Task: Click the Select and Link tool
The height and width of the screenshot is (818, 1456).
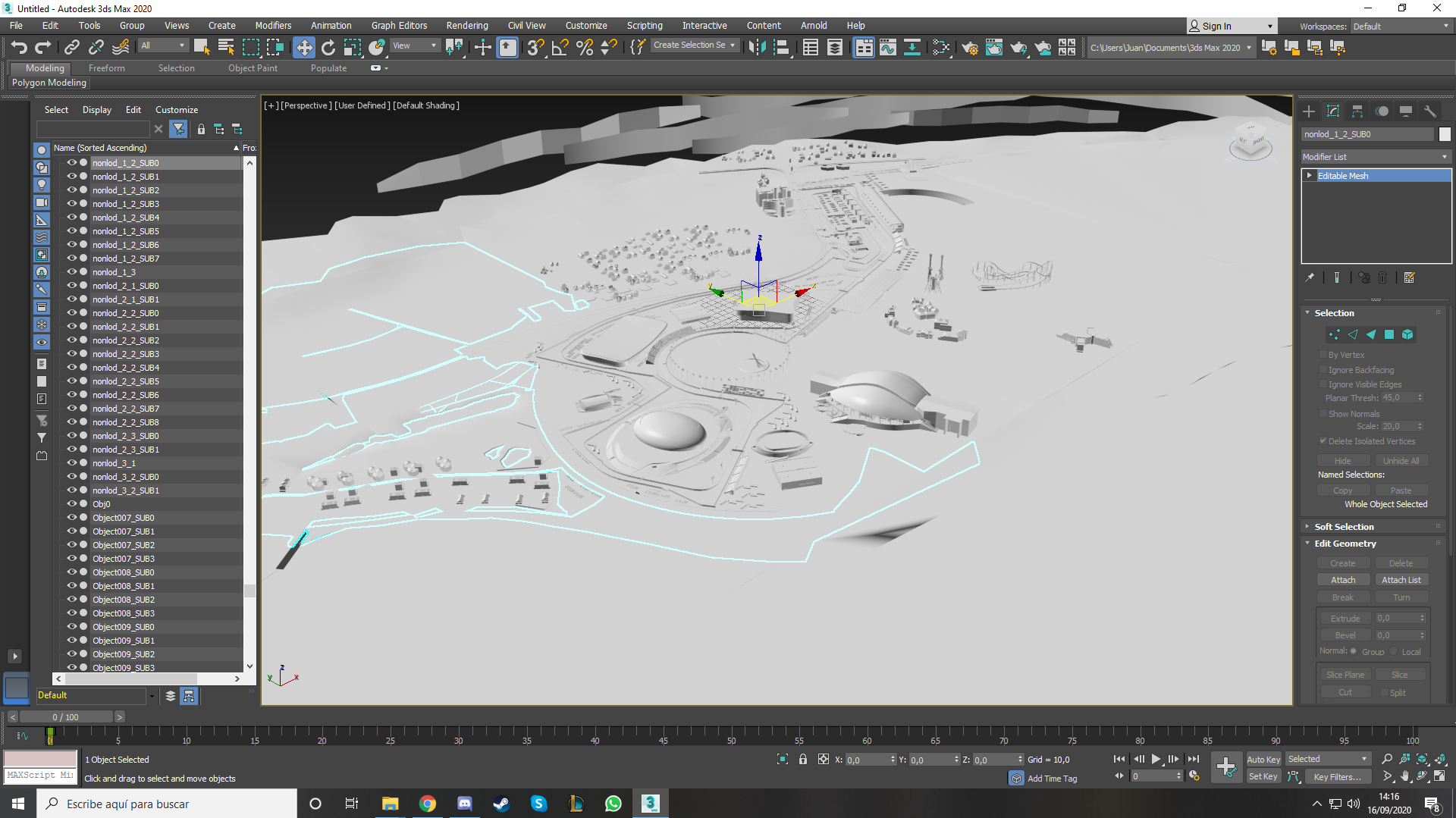Action: click(x=71, y=48)
